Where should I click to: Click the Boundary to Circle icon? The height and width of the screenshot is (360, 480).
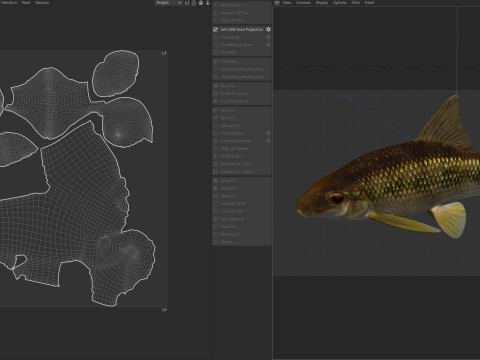tap(215, 164)
